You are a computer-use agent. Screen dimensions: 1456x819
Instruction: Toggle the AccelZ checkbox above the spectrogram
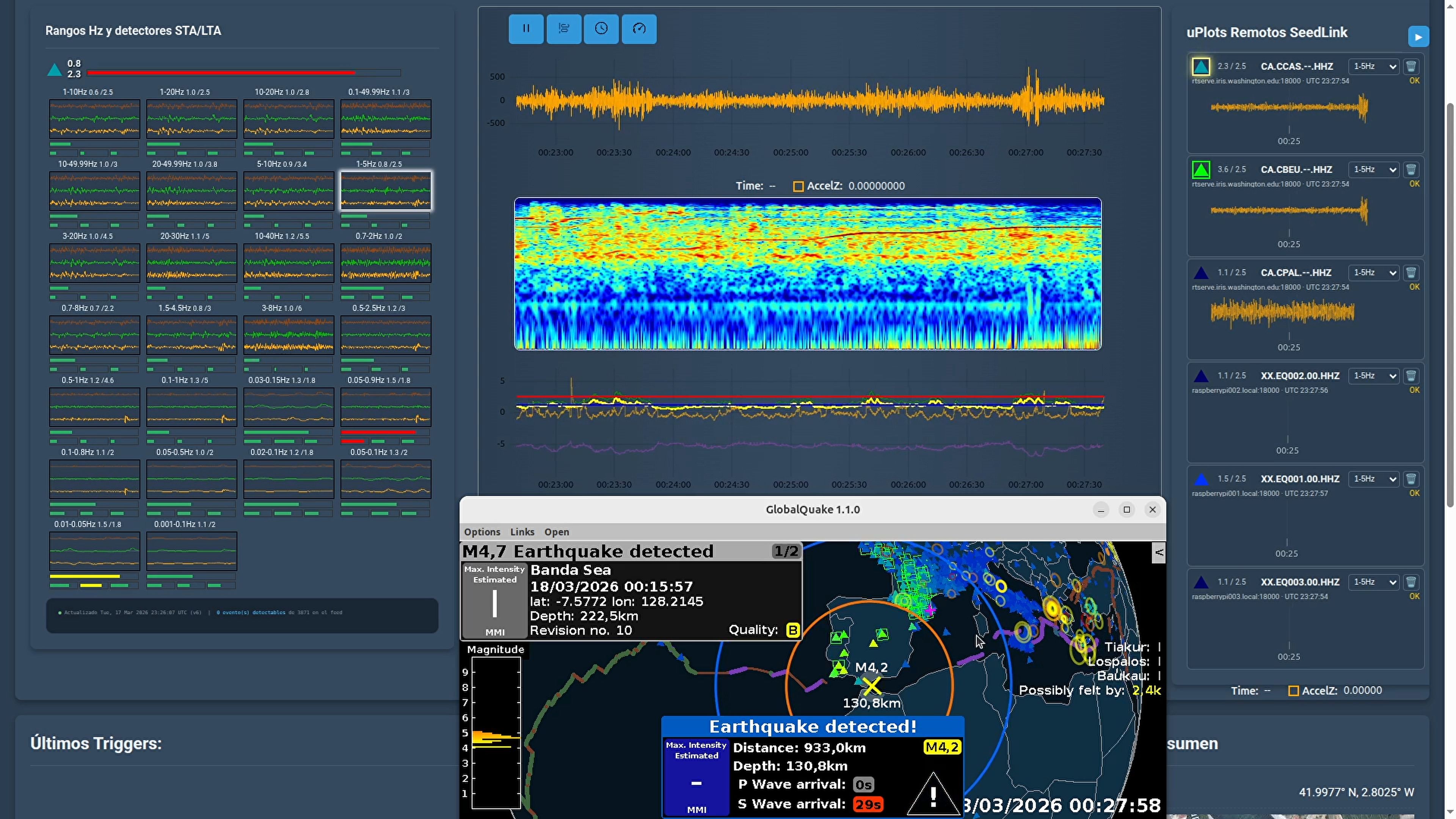(798, 187)
